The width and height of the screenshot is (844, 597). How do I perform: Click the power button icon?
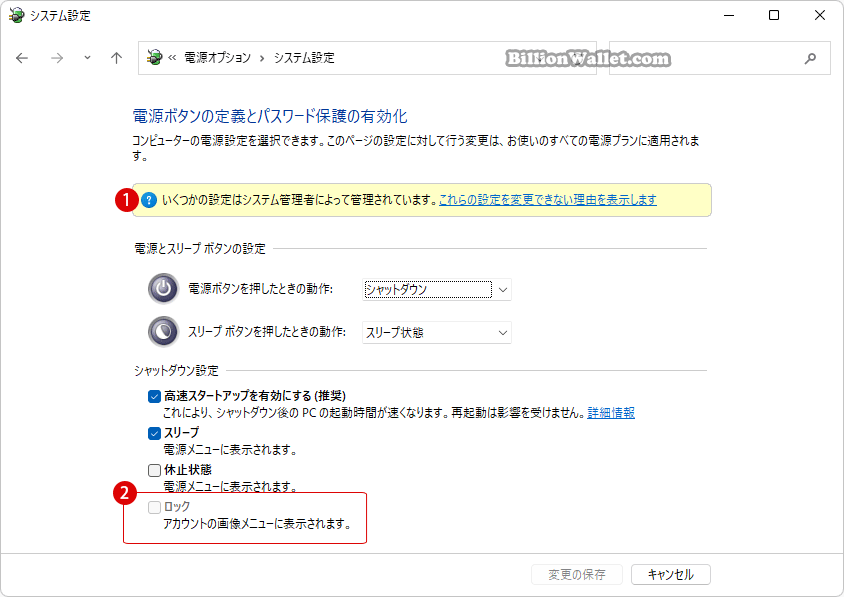(163, 289)
